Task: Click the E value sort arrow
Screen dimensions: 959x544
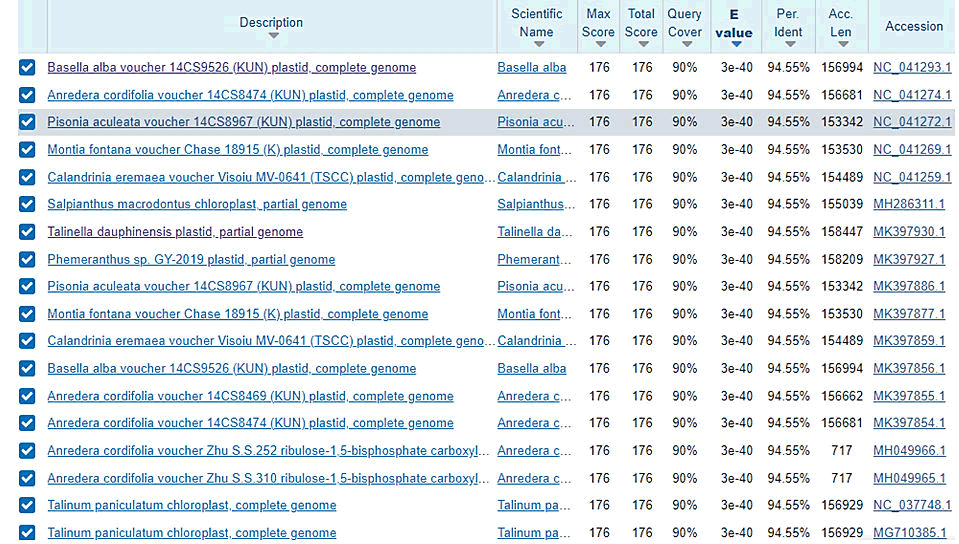Action: click(736, 45)
